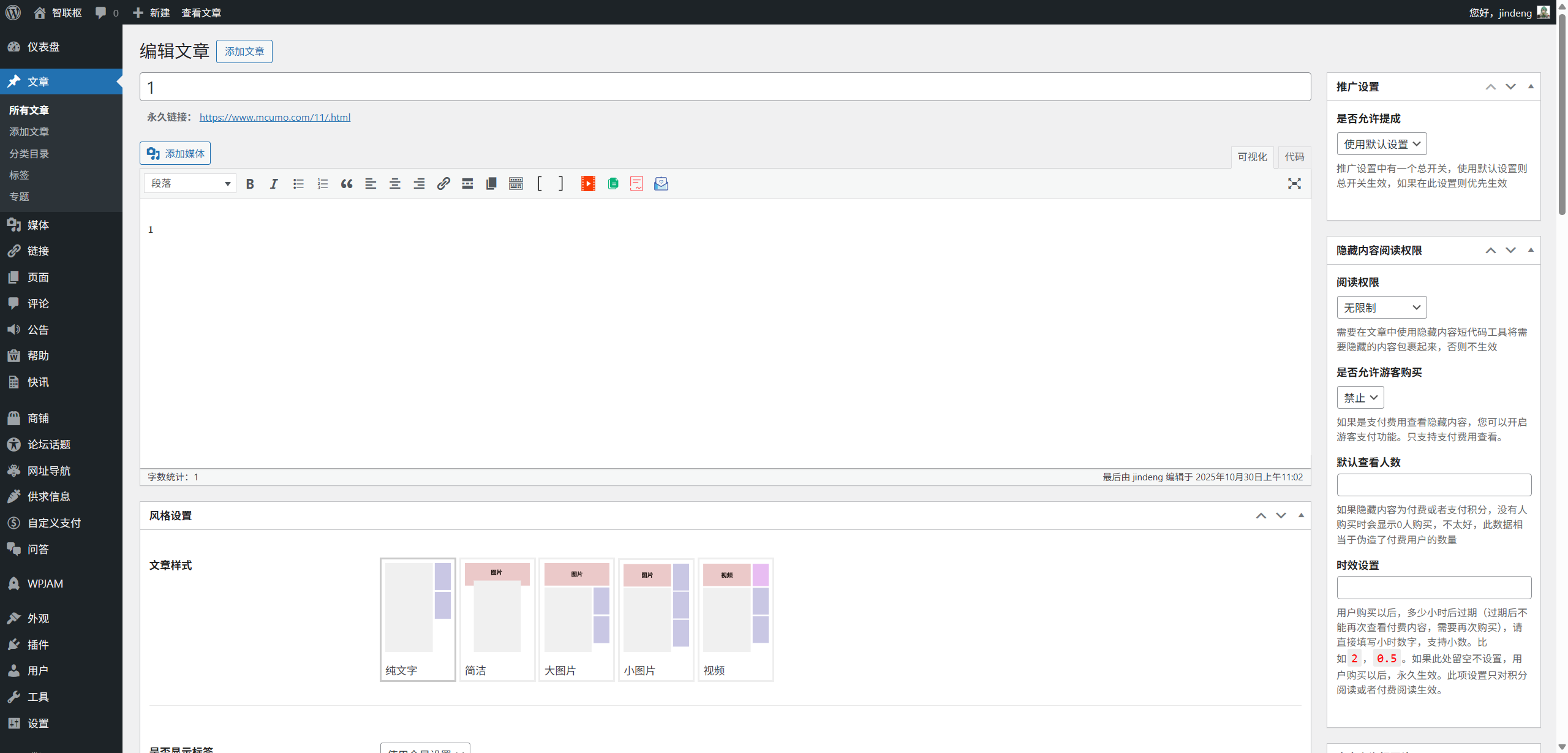Insert a numbered list
Screen dimensions: 1568x753
click(x=322, y=184)
